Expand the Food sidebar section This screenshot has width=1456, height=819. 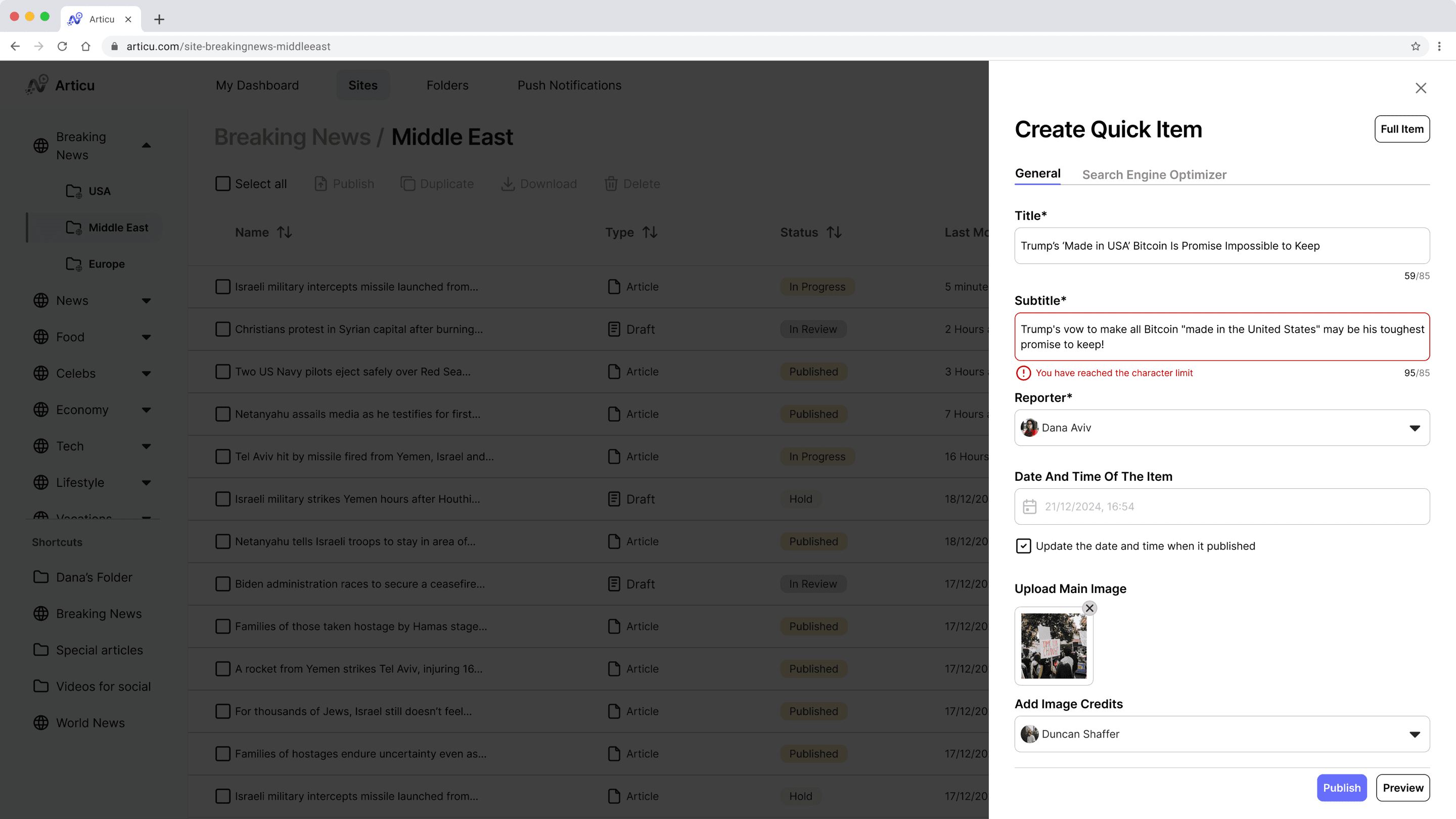click(x=147, y=337)
